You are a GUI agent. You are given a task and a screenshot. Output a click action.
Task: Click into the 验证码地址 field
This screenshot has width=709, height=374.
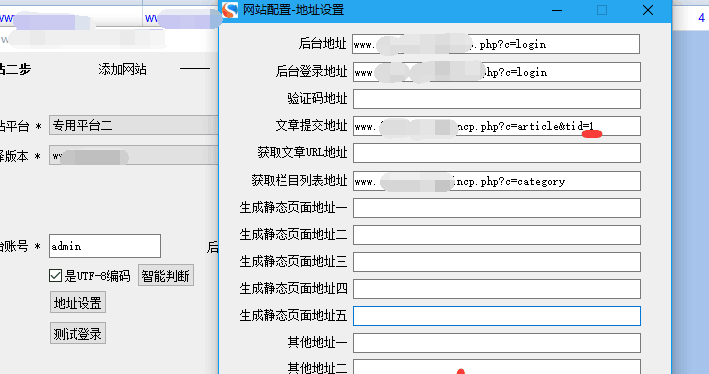click(x=496, y=99)
